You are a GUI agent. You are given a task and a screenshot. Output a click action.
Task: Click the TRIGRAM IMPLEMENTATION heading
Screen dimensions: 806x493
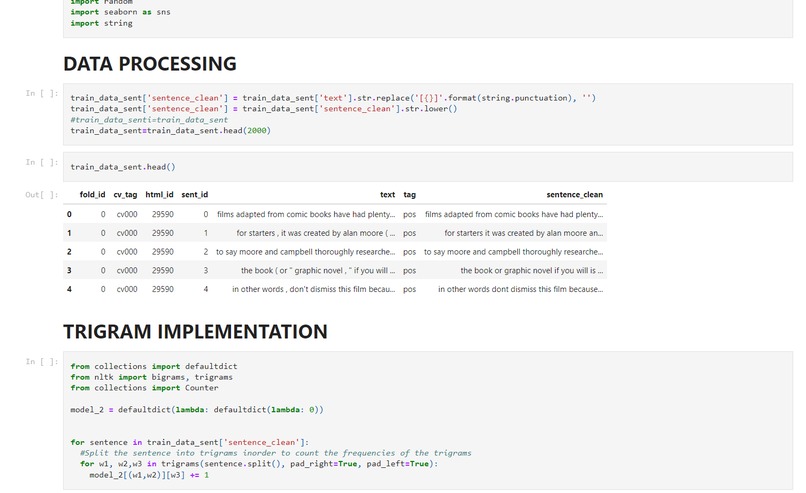(195, 332)
